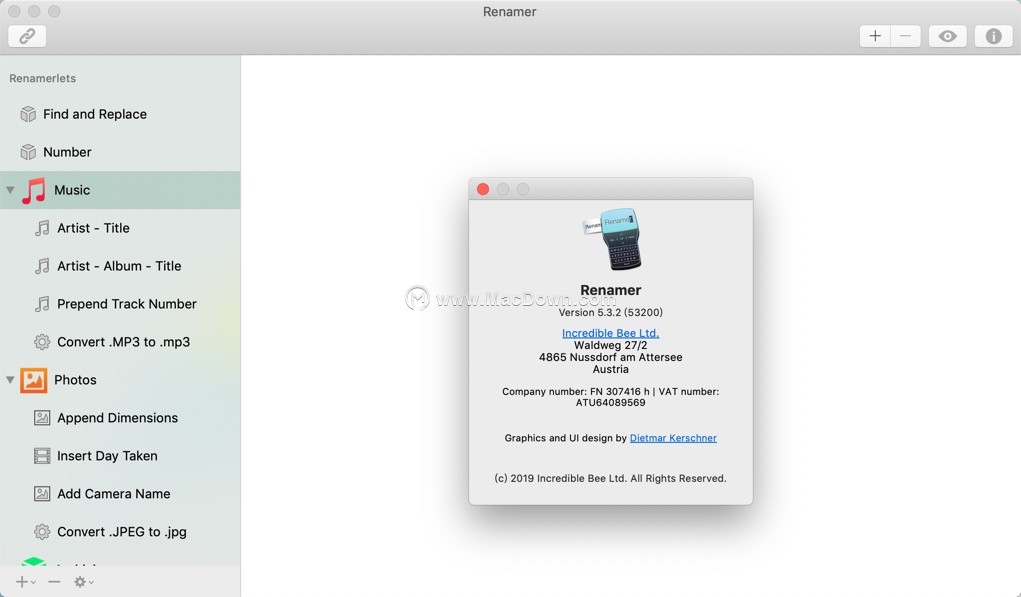Click the copyright 2019 Incredible Bee notice

[611, 479]
